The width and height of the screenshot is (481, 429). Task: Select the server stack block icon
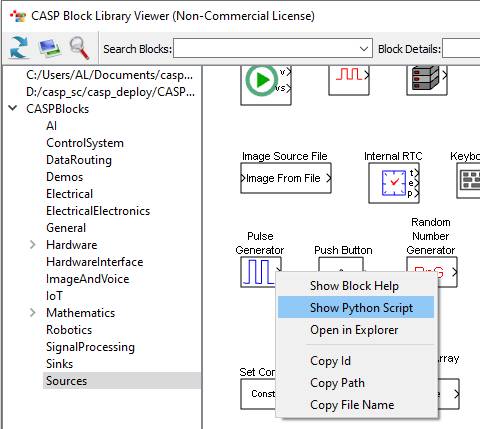coord(427,78)
